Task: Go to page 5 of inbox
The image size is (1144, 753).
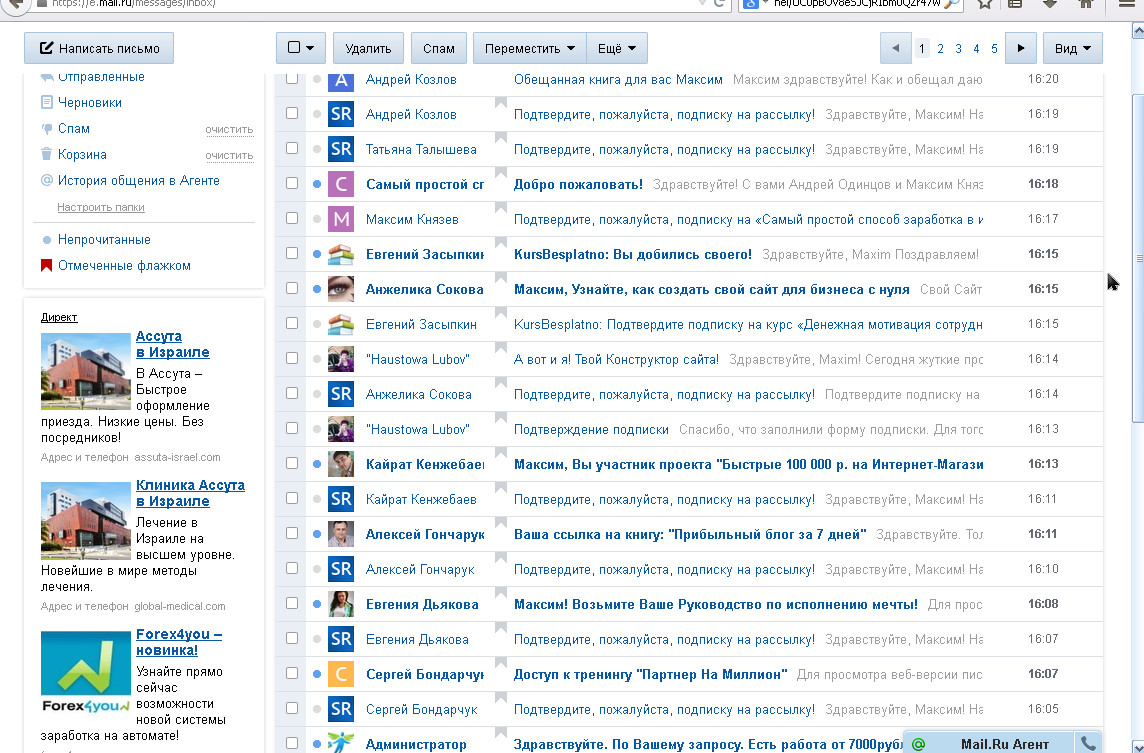Action: (994, 49)
